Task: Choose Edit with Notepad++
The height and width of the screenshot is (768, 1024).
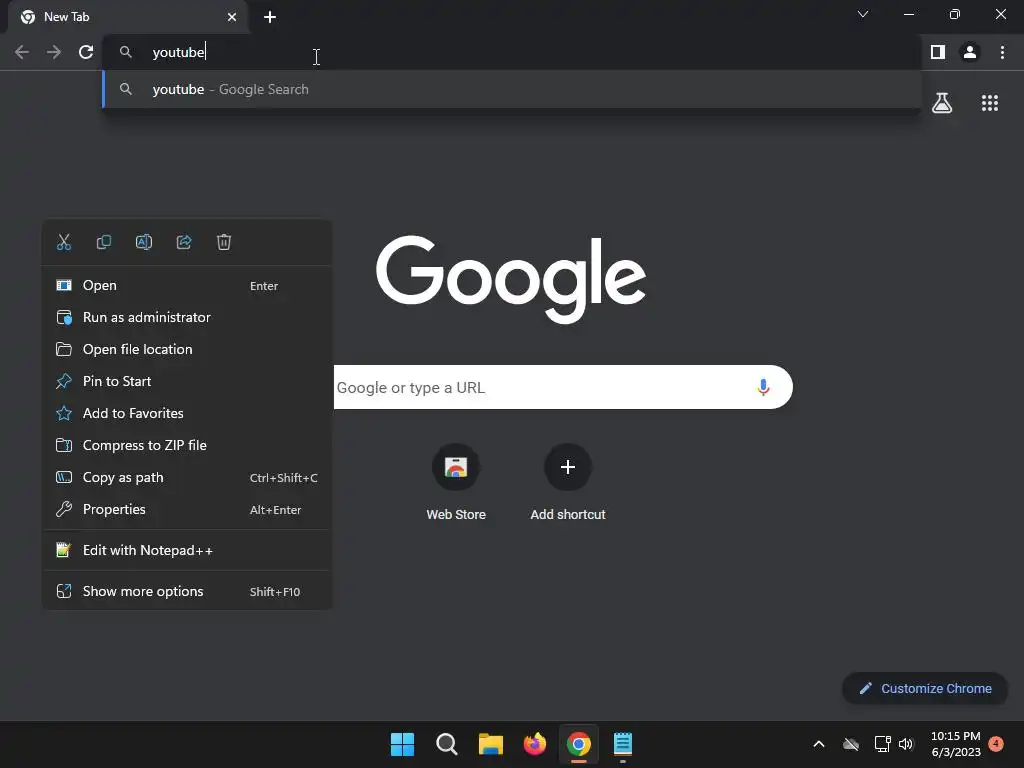Action: coord(187,551)
